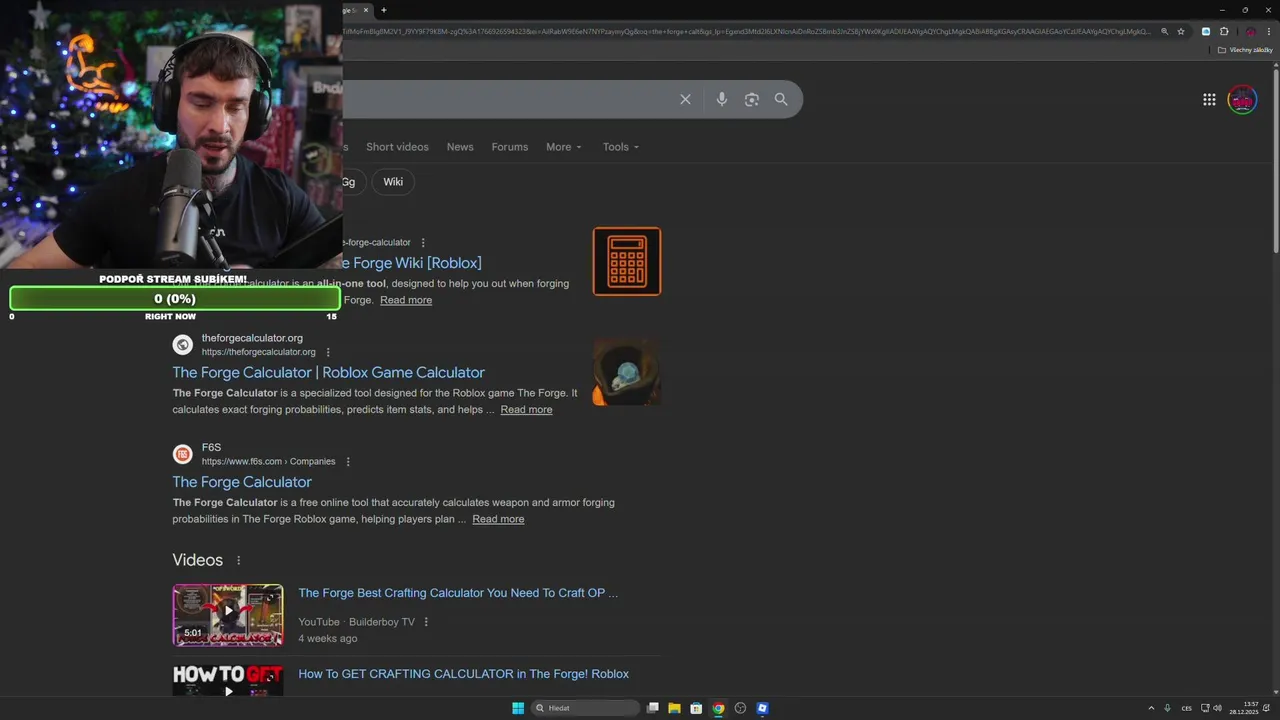The width and height of the screenshot is (1280, 720).
Task: Clear the Google search box with X
Action: tap(685, 99)
